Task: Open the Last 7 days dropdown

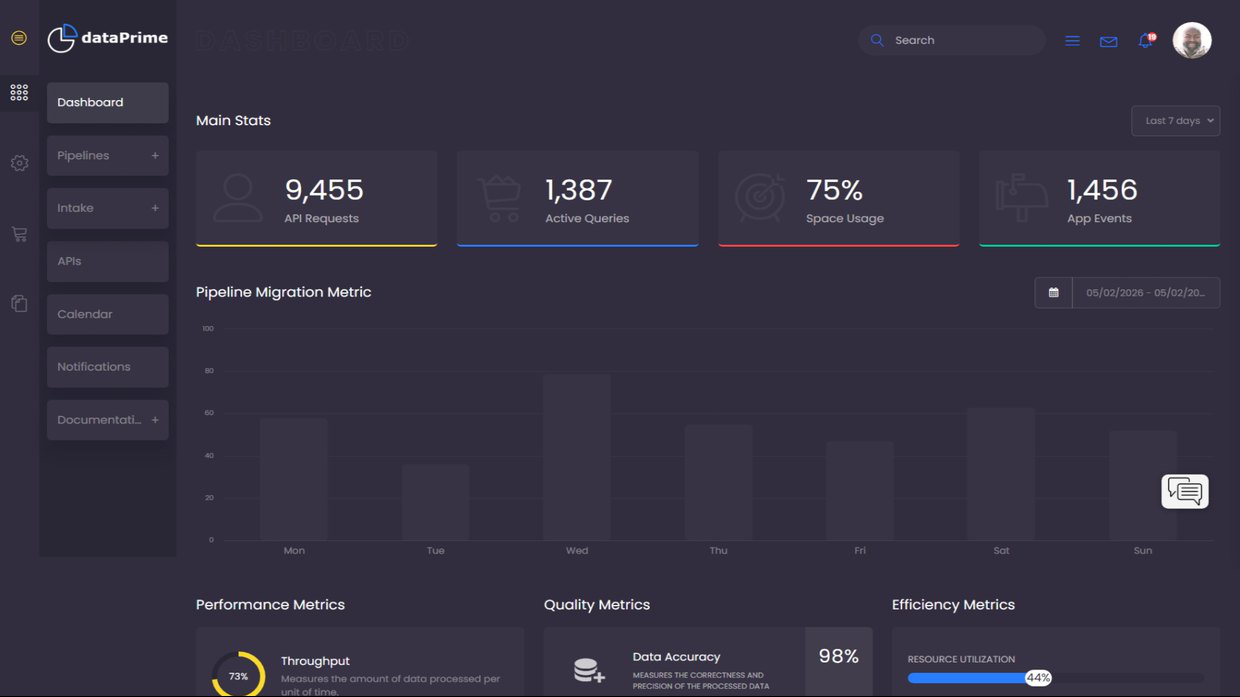Action: pos(1175,121)
